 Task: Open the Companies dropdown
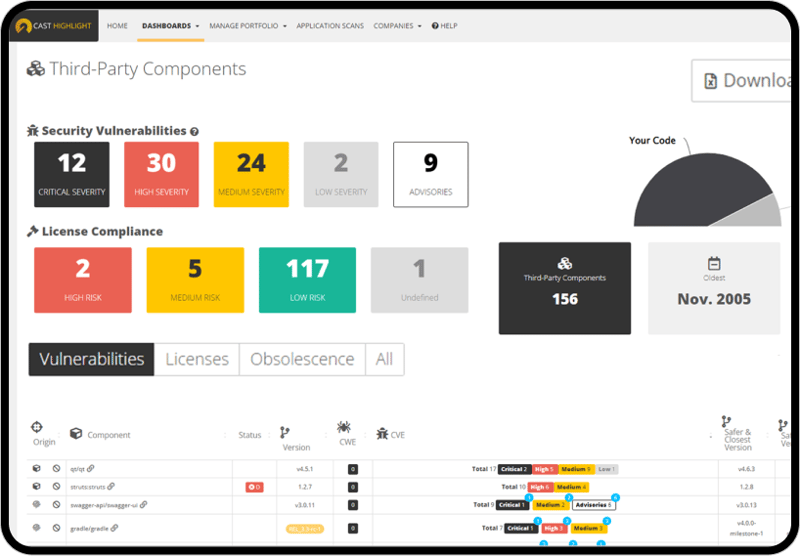click(397, 26)
